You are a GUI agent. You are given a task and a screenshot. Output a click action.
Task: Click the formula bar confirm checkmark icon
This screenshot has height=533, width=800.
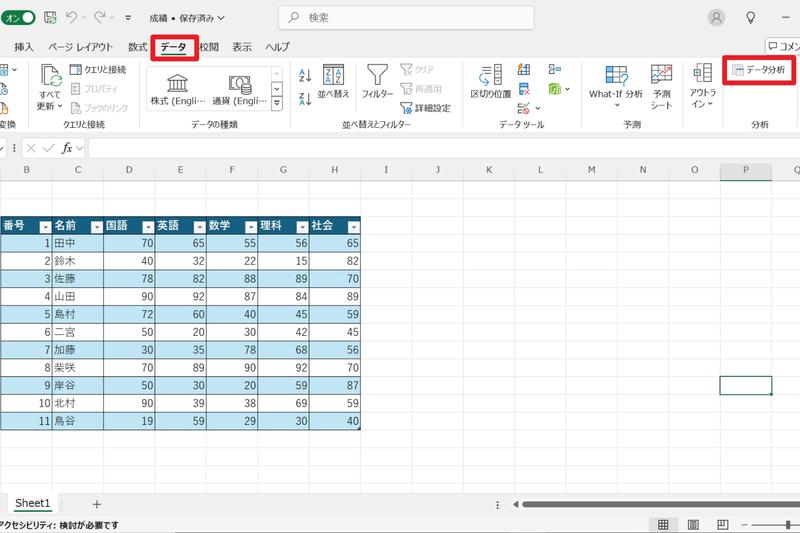[49, 148]
